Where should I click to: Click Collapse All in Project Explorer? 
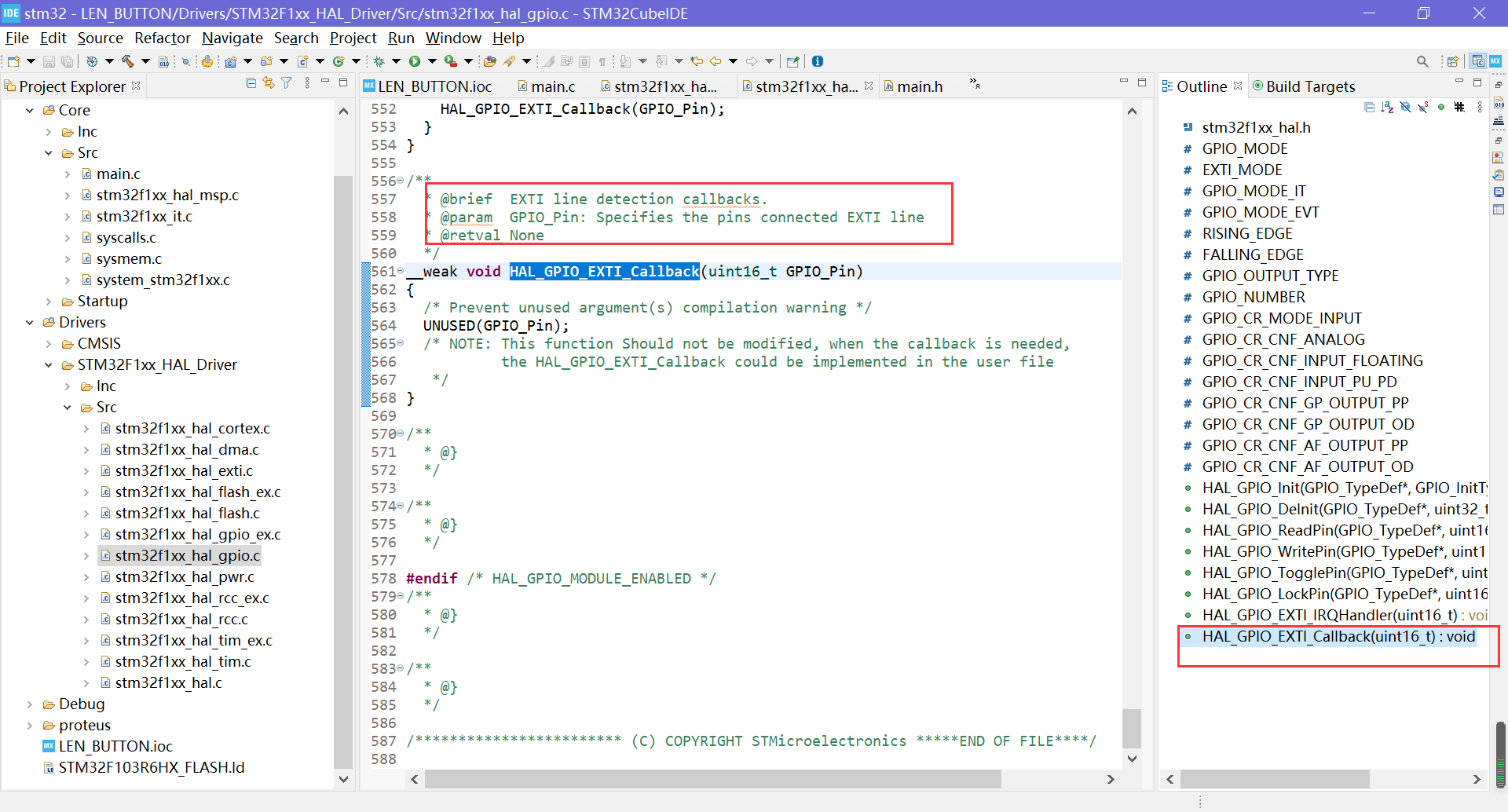[251, 83]
